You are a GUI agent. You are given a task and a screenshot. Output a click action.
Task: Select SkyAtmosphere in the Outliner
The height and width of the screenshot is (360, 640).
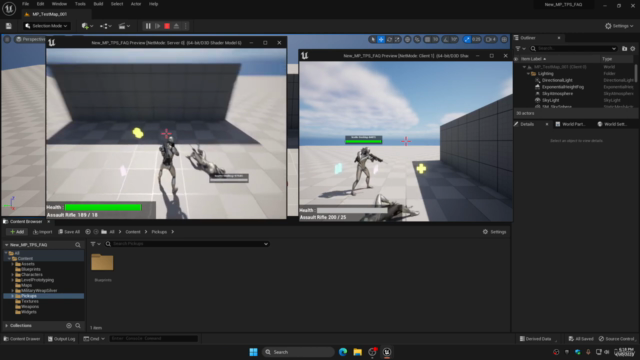click(557, 93)
